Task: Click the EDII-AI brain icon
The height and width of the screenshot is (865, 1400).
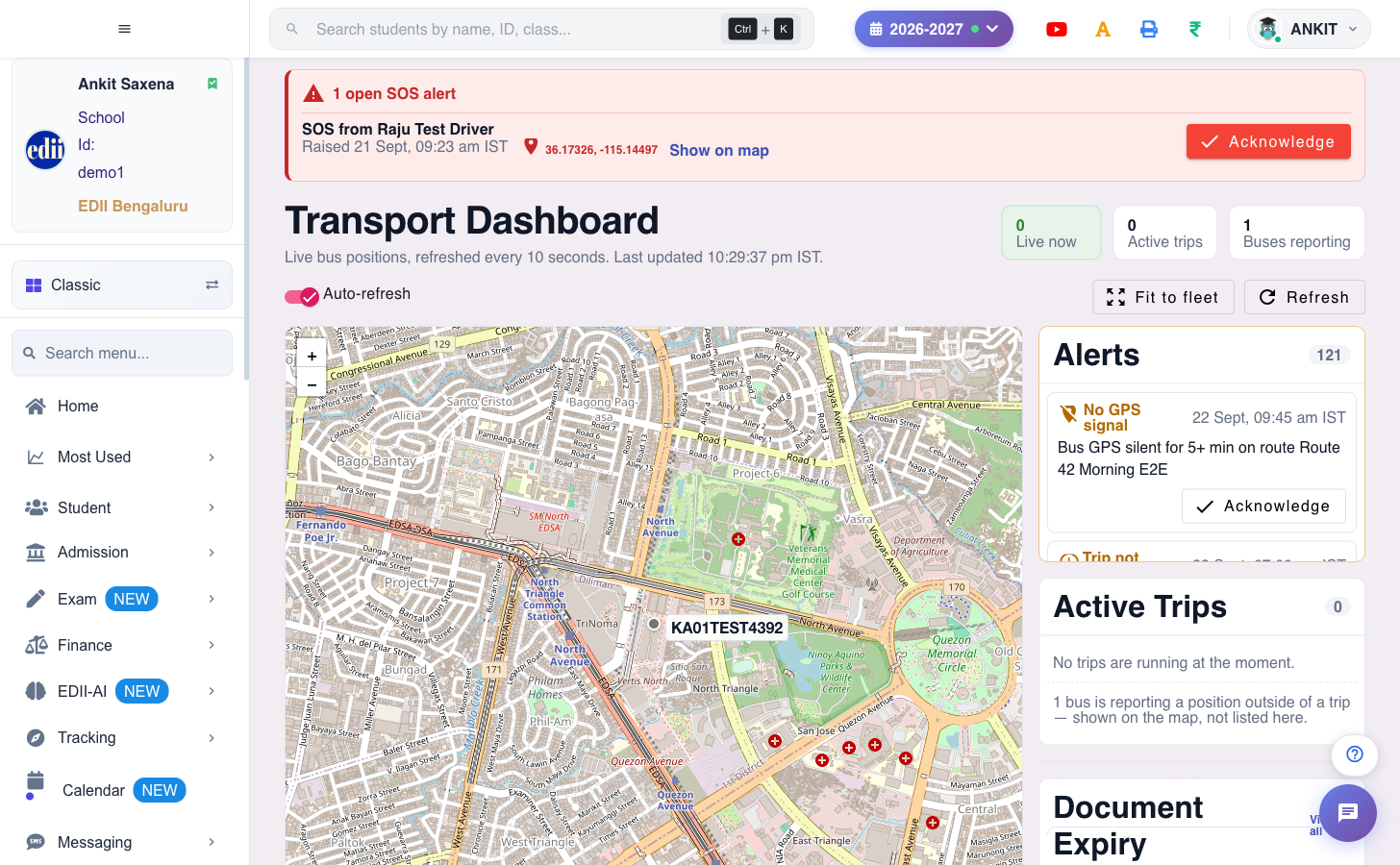Action: click(x=36, y=691)
